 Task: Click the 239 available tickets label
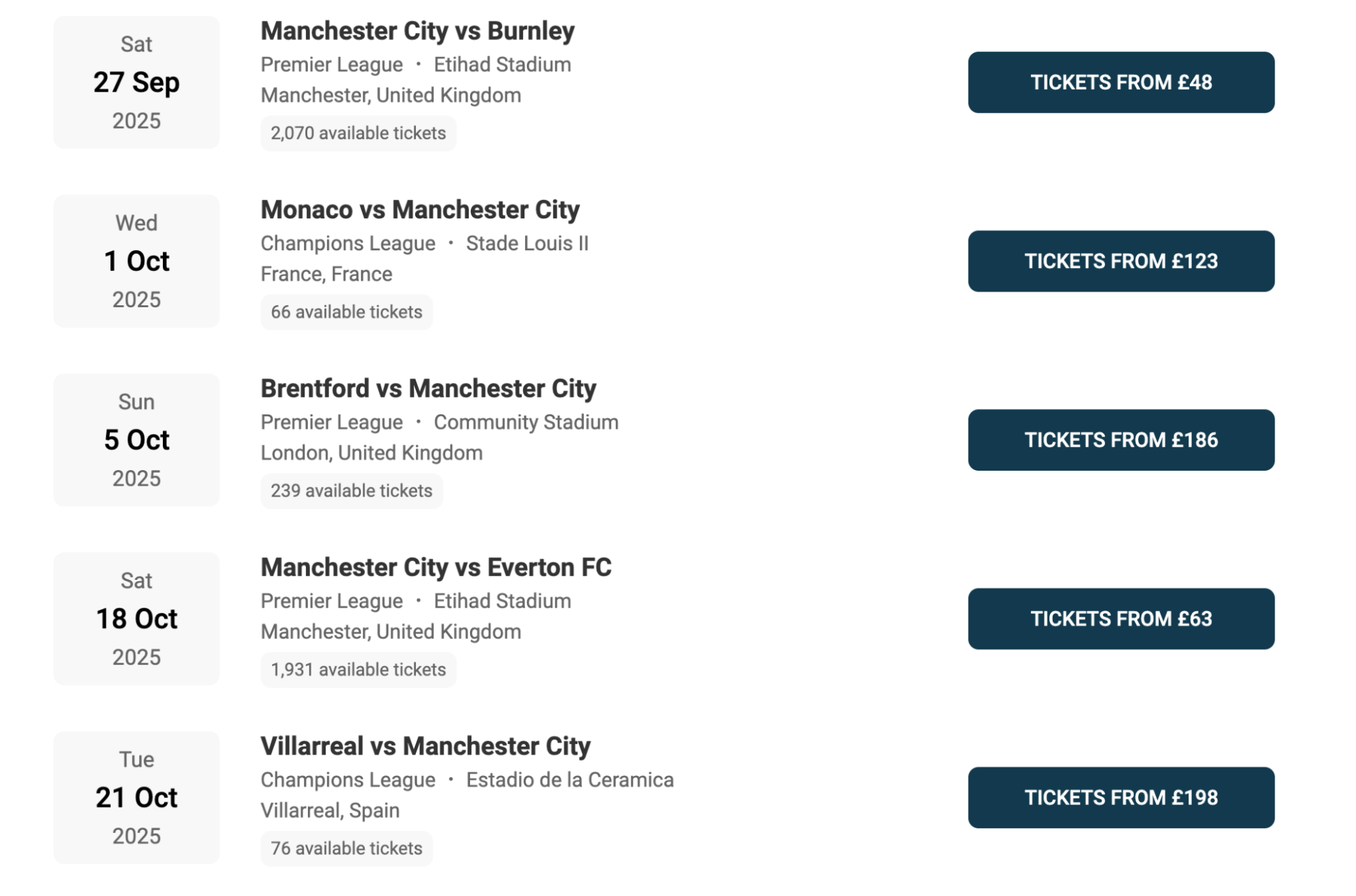351,490
